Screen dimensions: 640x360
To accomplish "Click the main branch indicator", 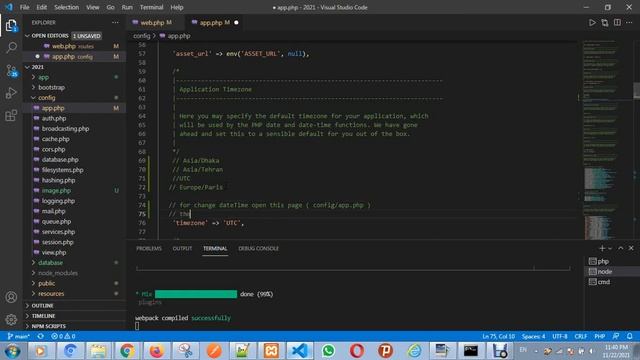I will [x=19, y=336].
